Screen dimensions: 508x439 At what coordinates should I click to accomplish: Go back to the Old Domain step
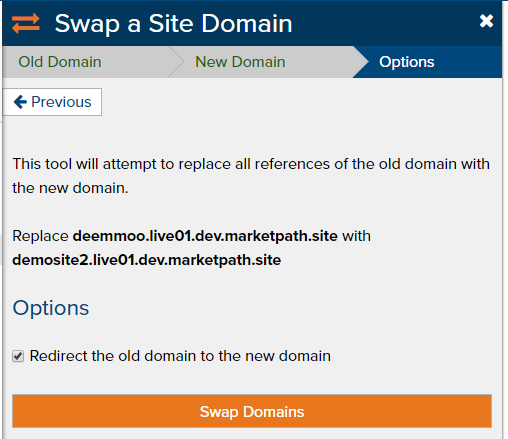60,62
